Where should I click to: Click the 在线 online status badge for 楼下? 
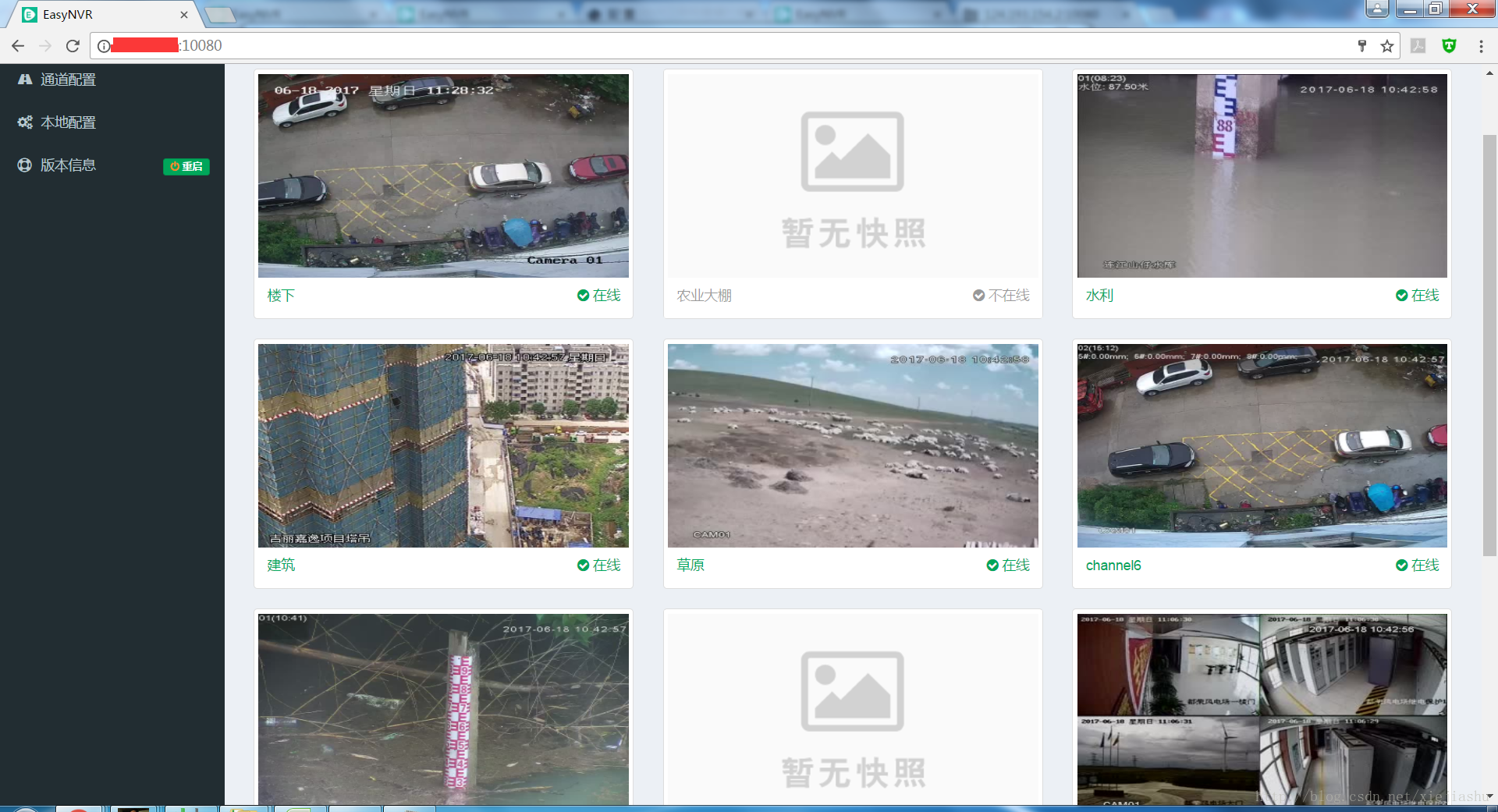coord(599,296)
